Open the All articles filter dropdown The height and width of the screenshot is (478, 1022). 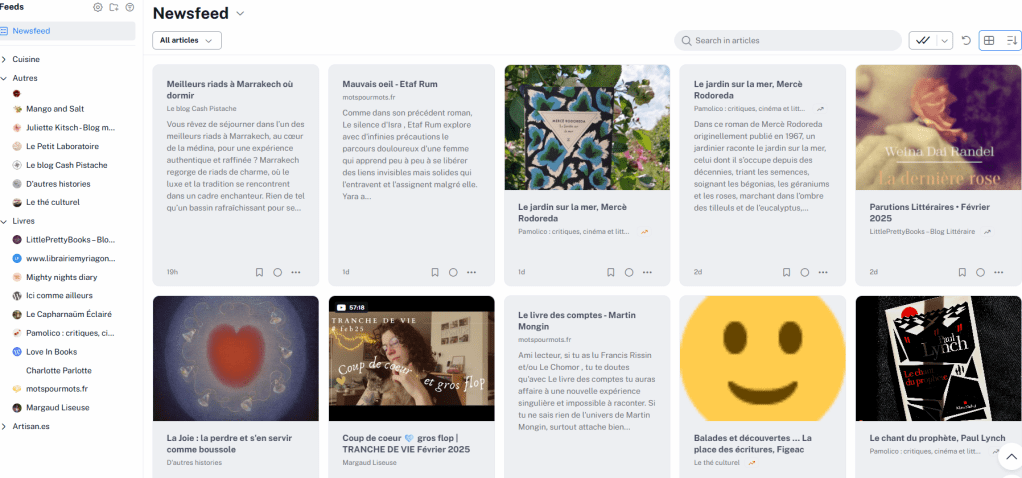[187, 40]
